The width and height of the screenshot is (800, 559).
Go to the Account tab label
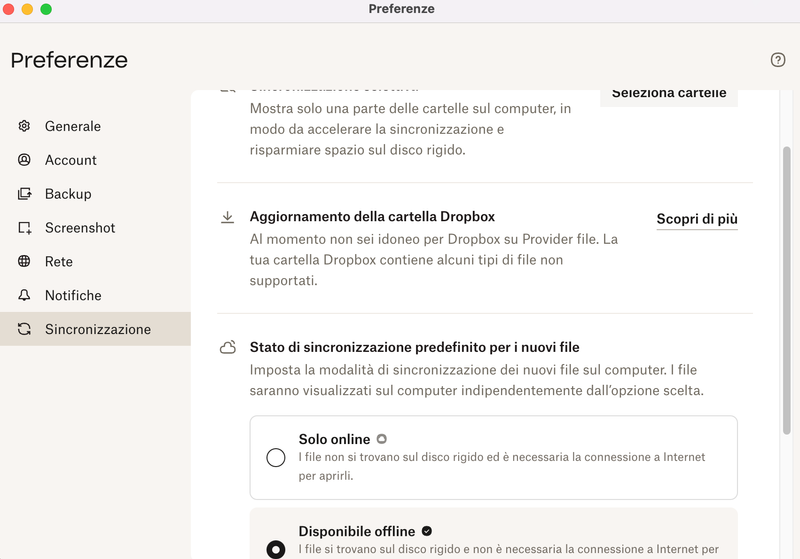(x=71, y=160)
